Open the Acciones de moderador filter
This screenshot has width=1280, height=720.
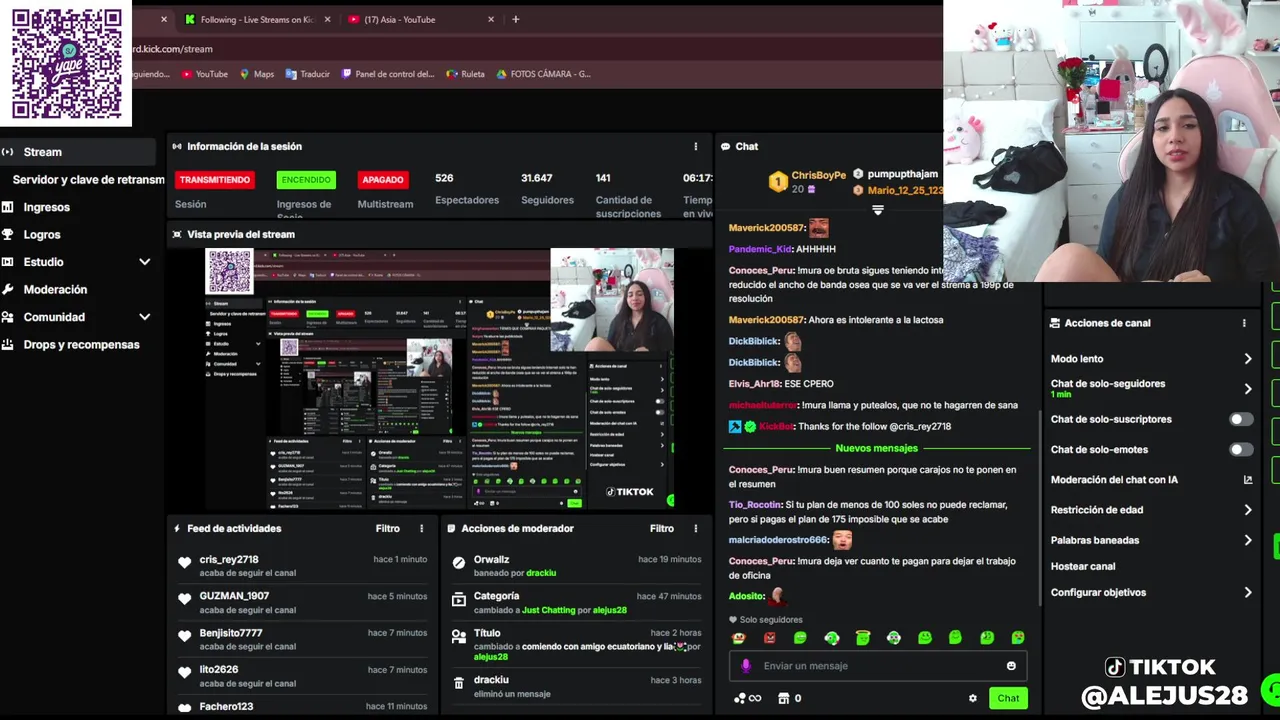coord(662,528)
